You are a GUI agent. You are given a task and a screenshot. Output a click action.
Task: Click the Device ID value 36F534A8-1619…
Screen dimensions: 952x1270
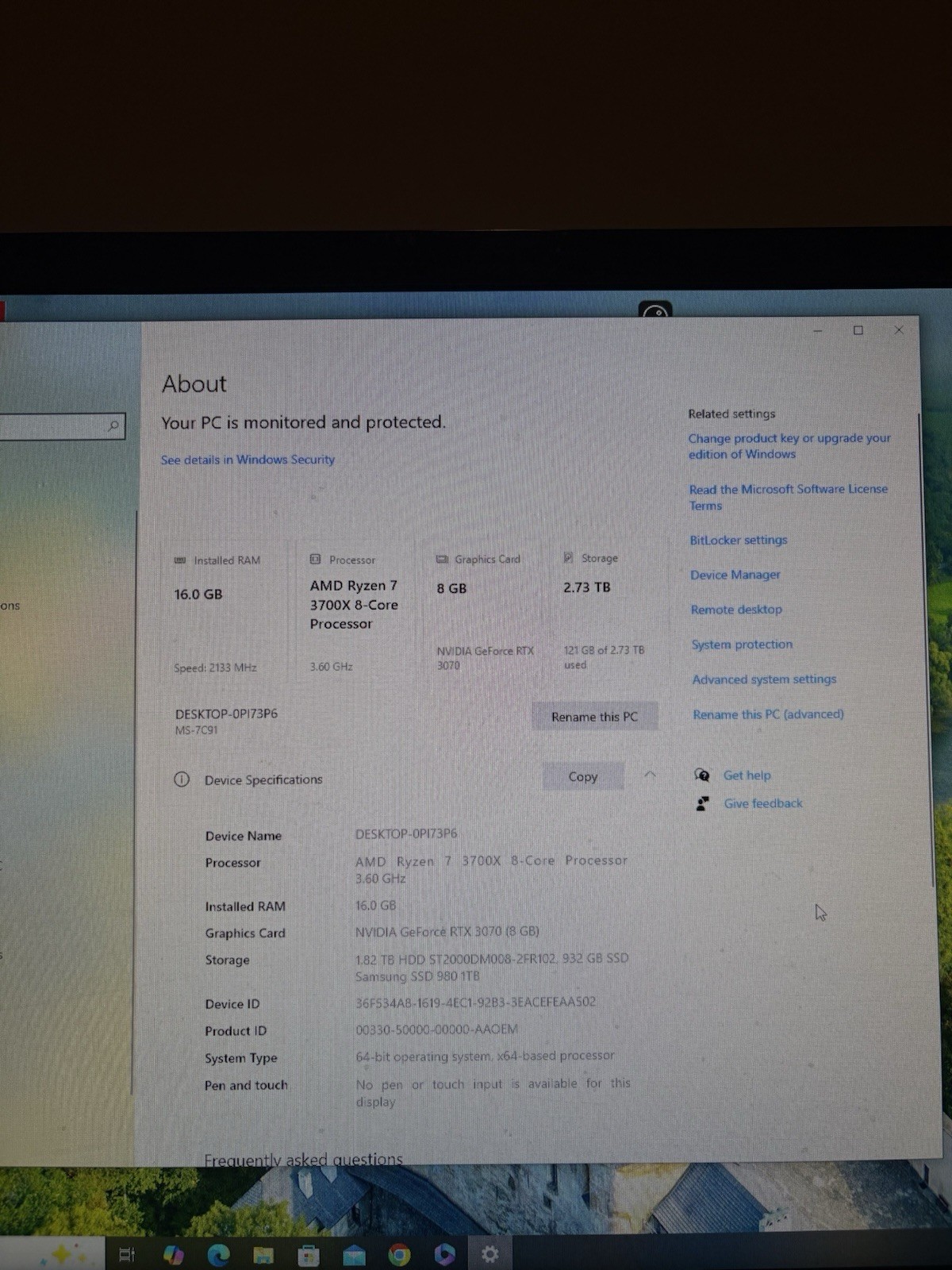475,1003
